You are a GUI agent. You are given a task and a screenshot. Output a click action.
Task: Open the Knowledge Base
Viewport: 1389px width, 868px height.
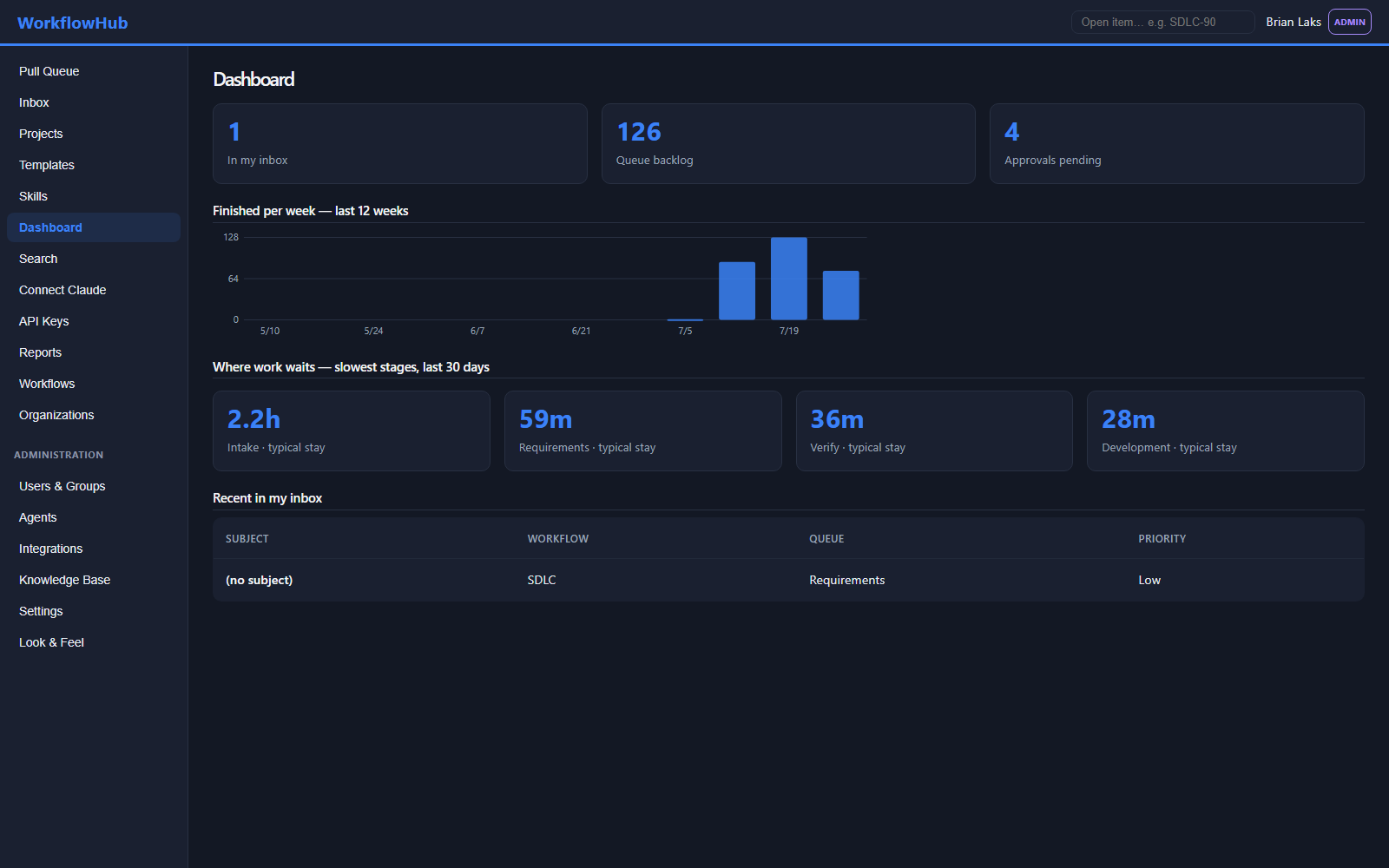[x=94, y=580]
